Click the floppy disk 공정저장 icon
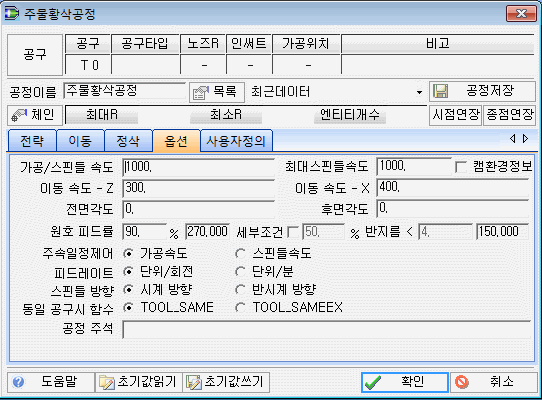Viewport: 542px width, 400px height. [440, 91]
